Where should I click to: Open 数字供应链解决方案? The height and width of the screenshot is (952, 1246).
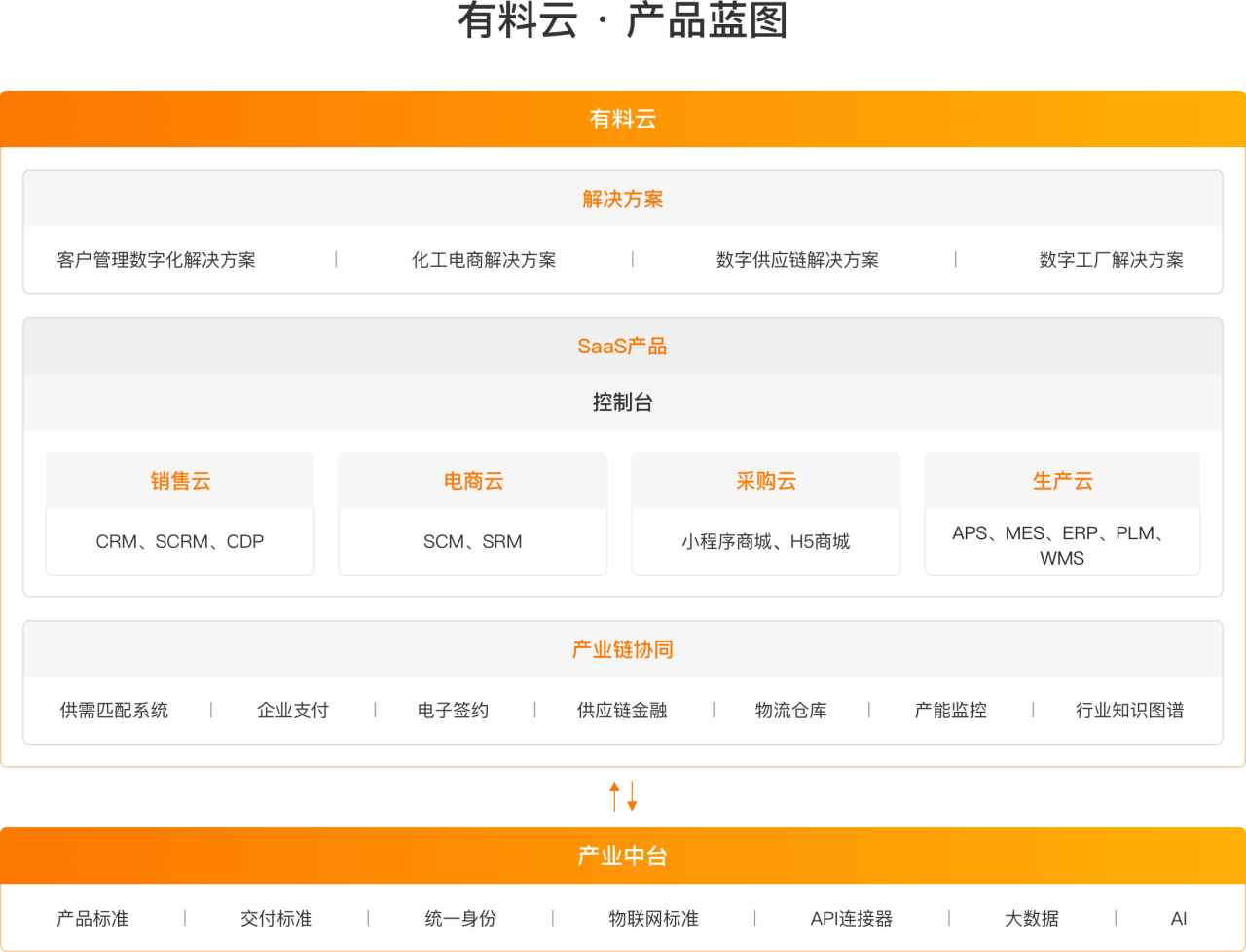click(x=797, y=260)
